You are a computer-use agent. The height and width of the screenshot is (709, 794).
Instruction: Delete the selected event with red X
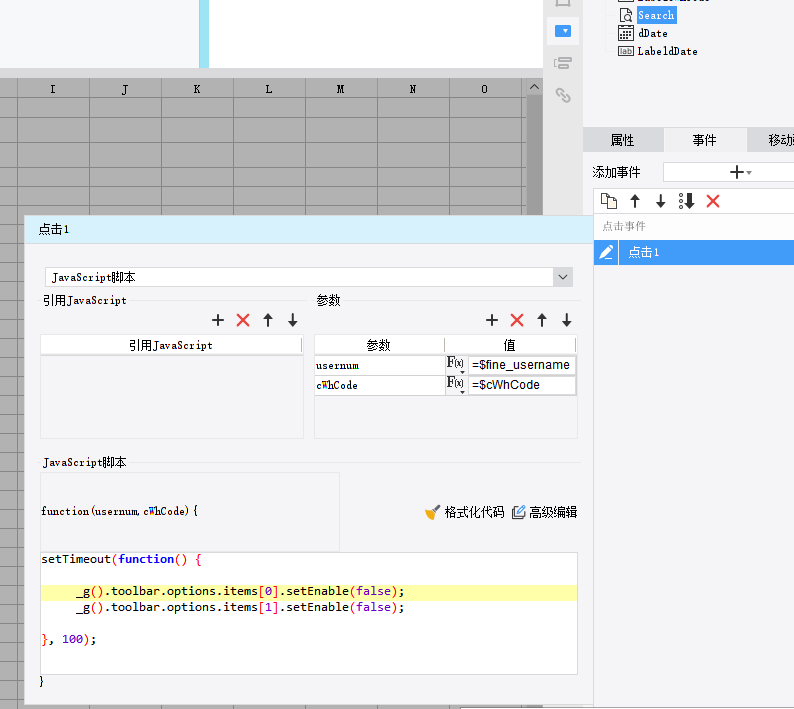pos(713,202)
